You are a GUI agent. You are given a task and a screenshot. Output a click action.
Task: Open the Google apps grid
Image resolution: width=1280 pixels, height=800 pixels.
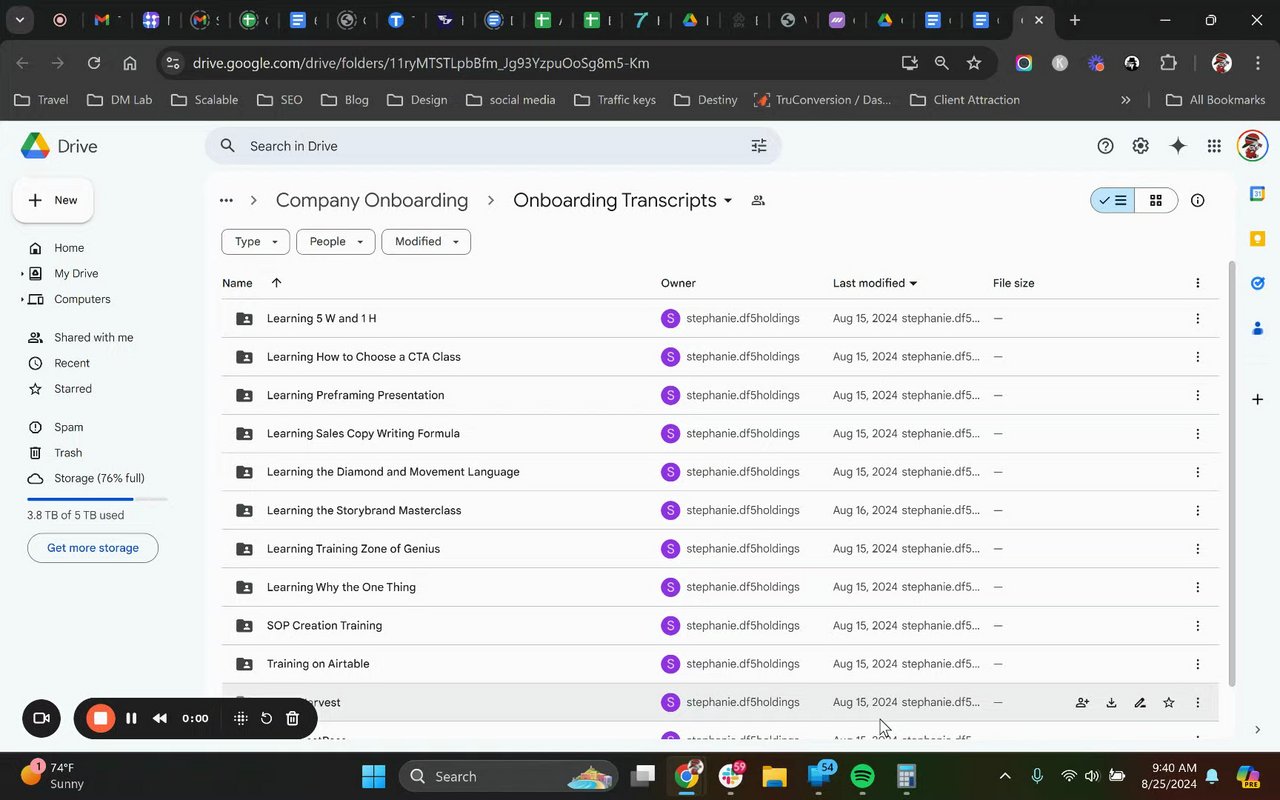coord(1214,146)
